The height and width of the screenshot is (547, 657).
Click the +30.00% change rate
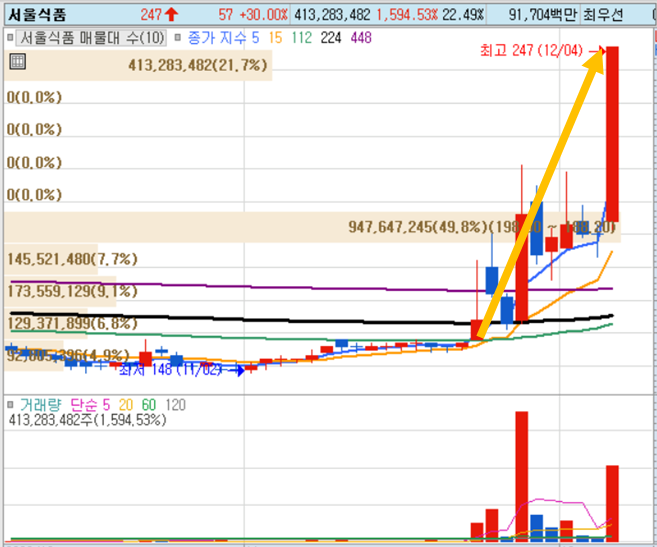coord(264,15)
